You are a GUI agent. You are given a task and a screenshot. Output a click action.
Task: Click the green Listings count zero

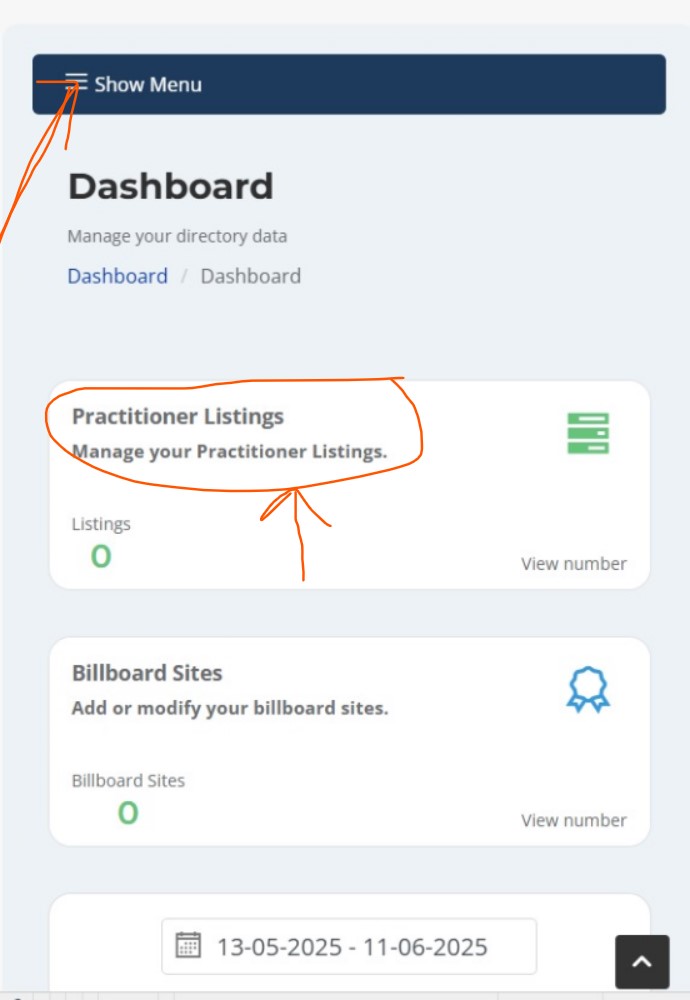point(101,556)
